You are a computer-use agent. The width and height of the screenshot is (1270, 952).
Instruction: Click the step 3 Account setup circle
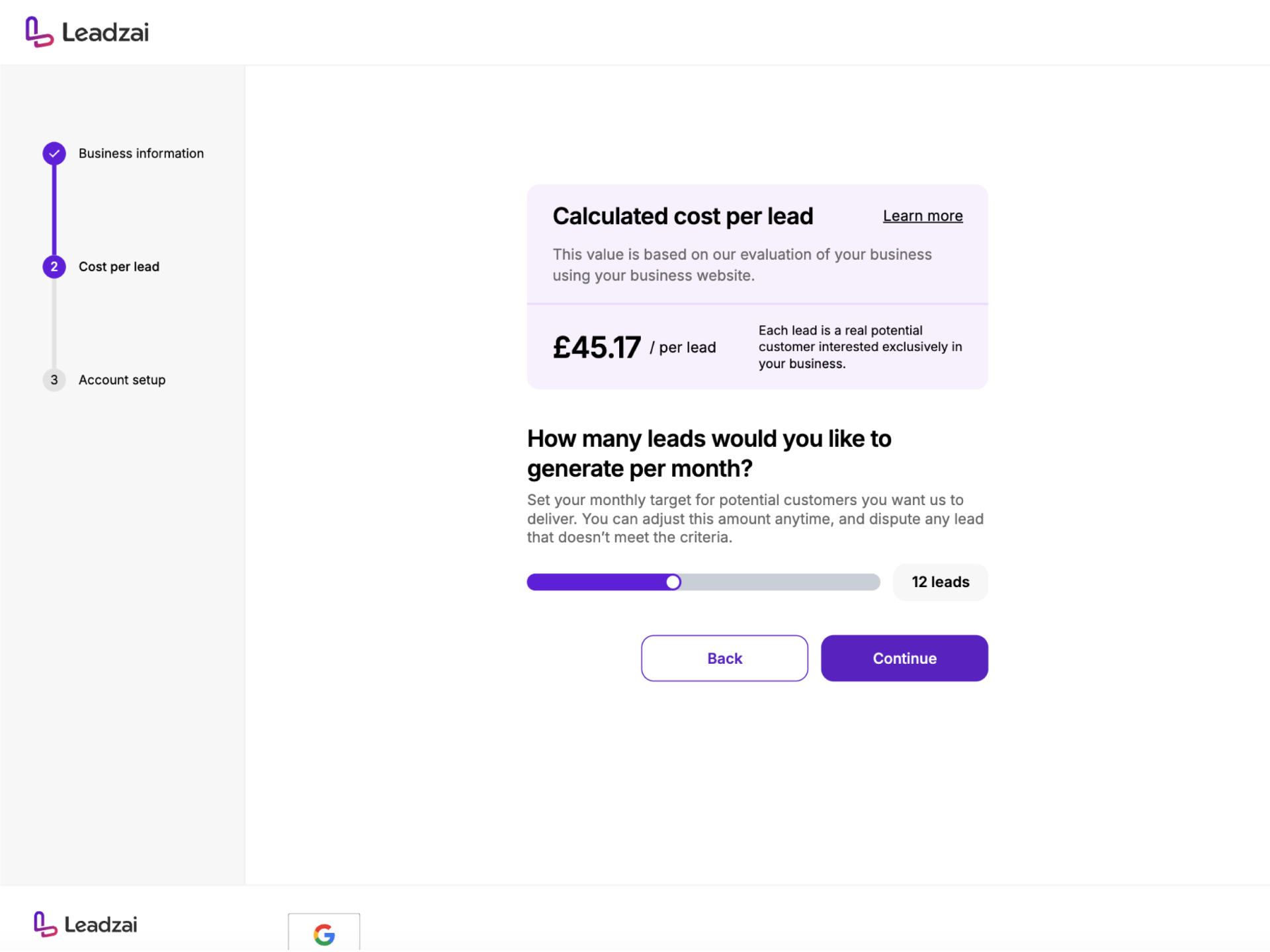click(x=54, y=380)
